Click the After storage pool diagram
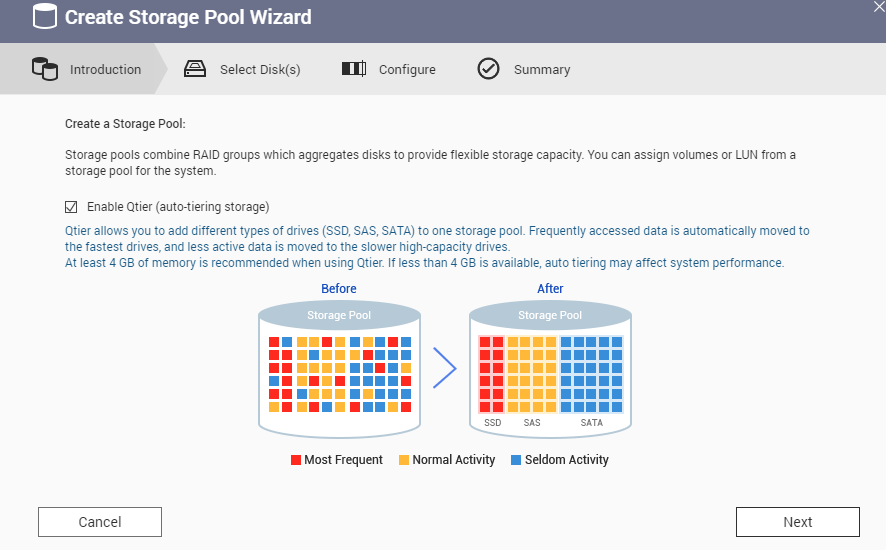Viewport: 886px width, 550px height. 550,368
